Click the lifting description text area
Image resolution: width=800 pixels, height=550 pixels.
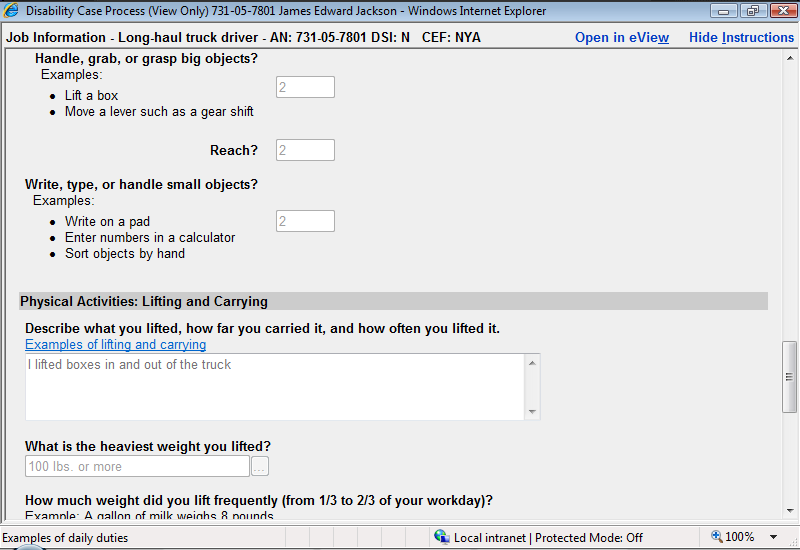[275, 386]
